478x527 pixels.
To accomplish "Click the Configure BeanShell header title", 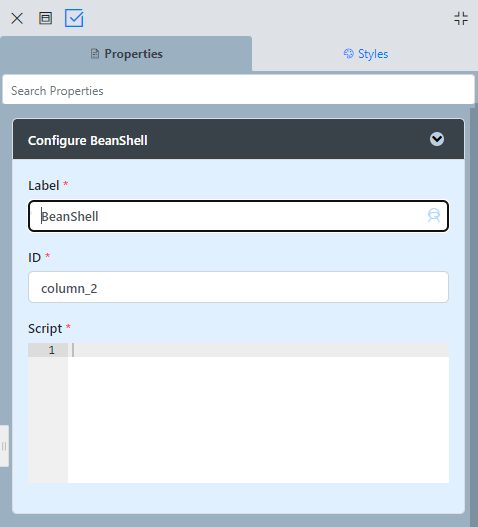I will point(87,140).
